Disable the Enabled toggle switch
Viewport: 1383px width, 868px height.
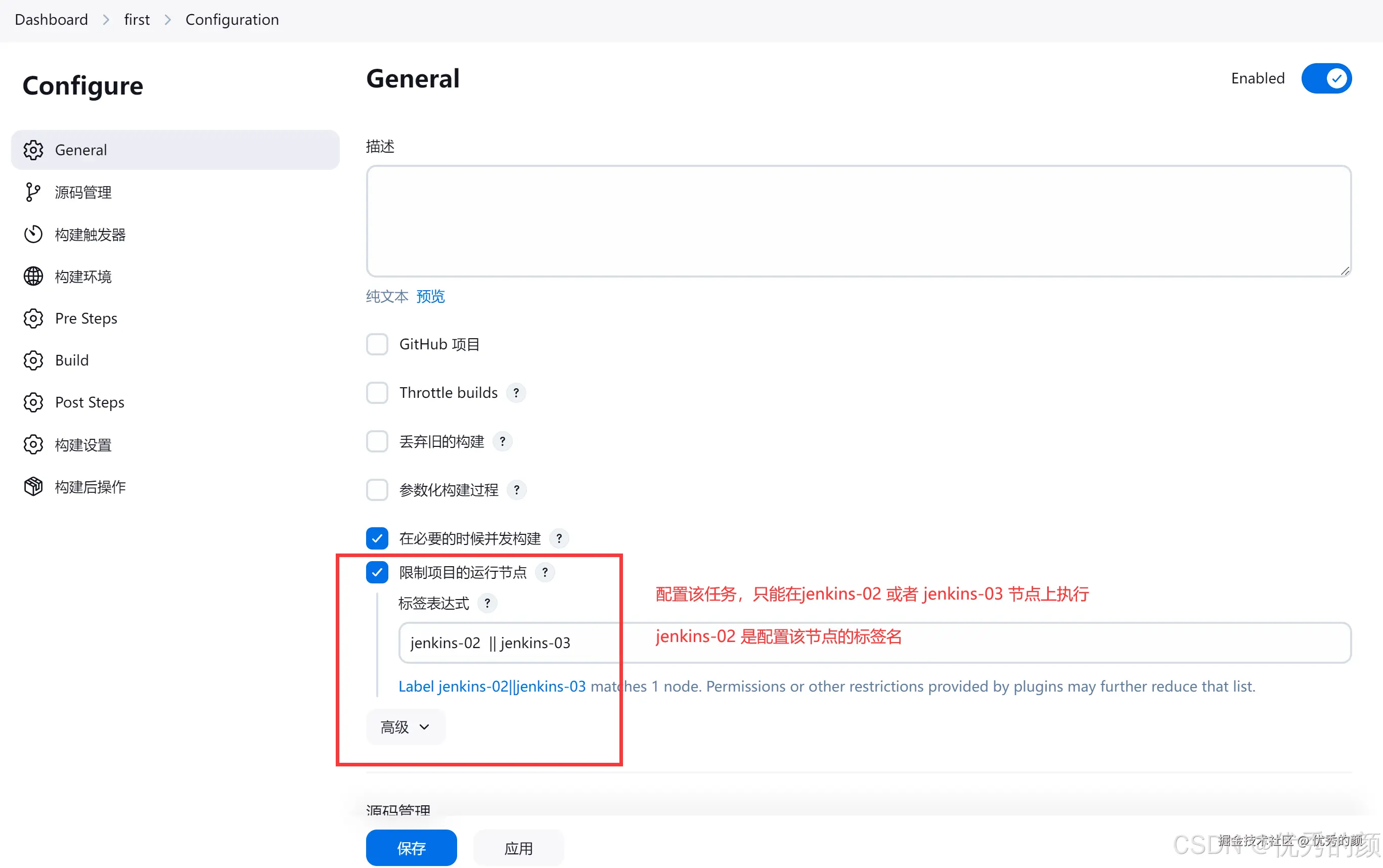point(1327,78)
